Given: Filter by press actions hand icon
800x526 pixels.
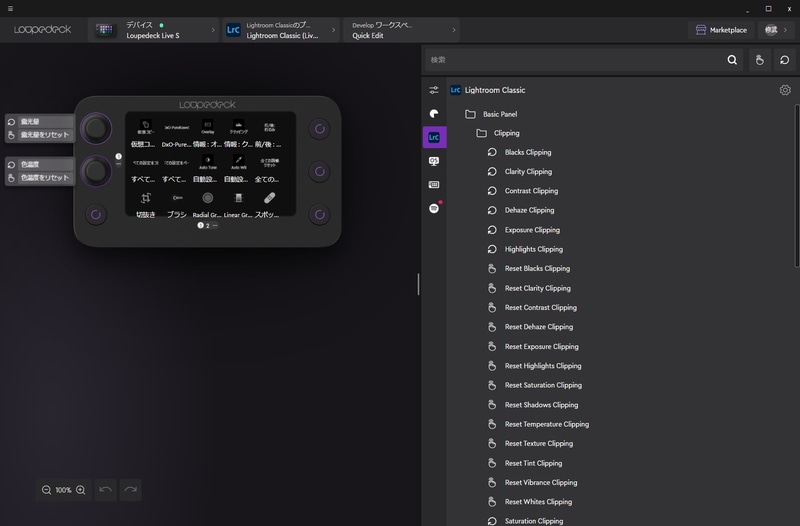Looking at the screenshot, I should 759,60.
